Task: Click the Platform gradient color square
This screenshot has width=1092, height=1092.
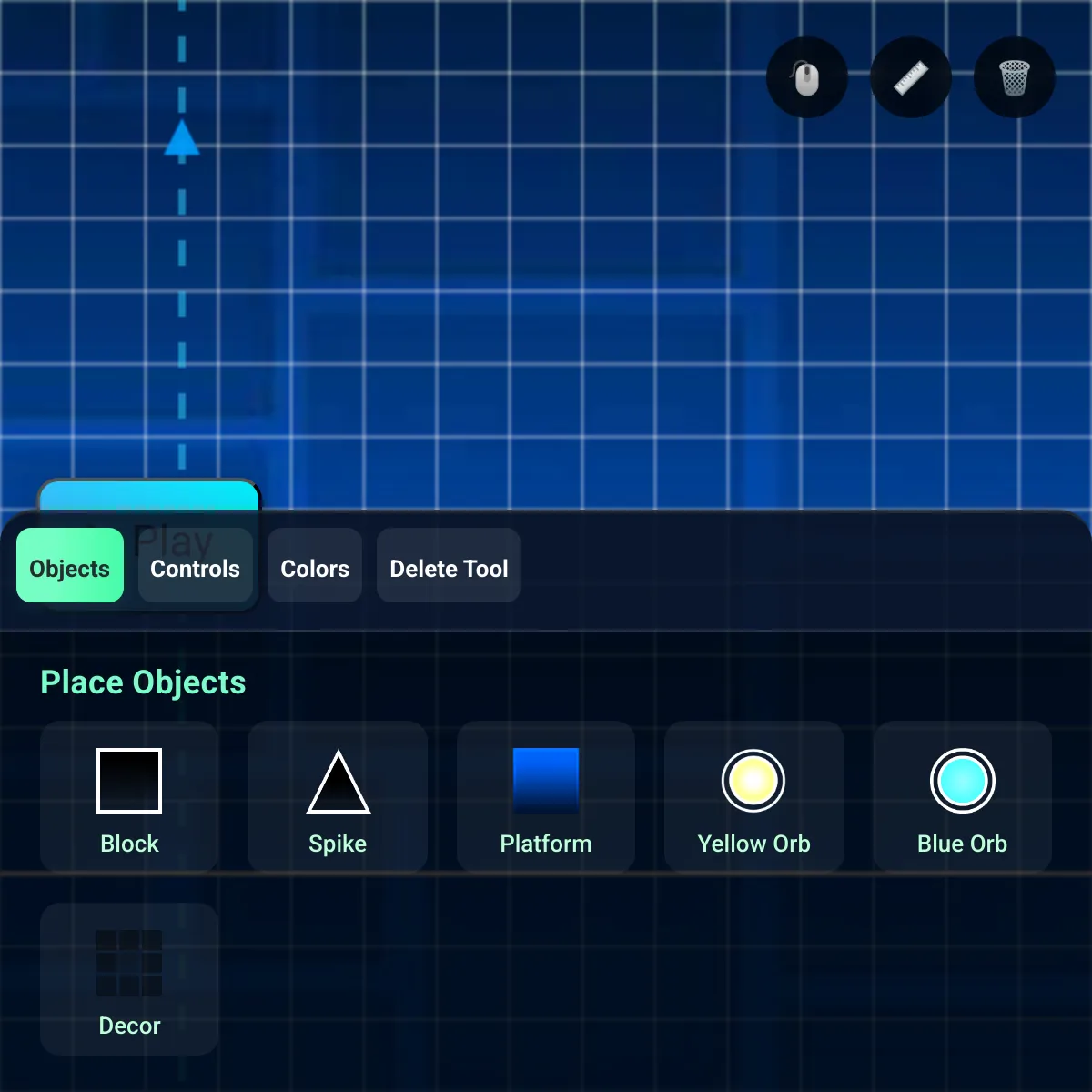Action: [x=546, y=780]
